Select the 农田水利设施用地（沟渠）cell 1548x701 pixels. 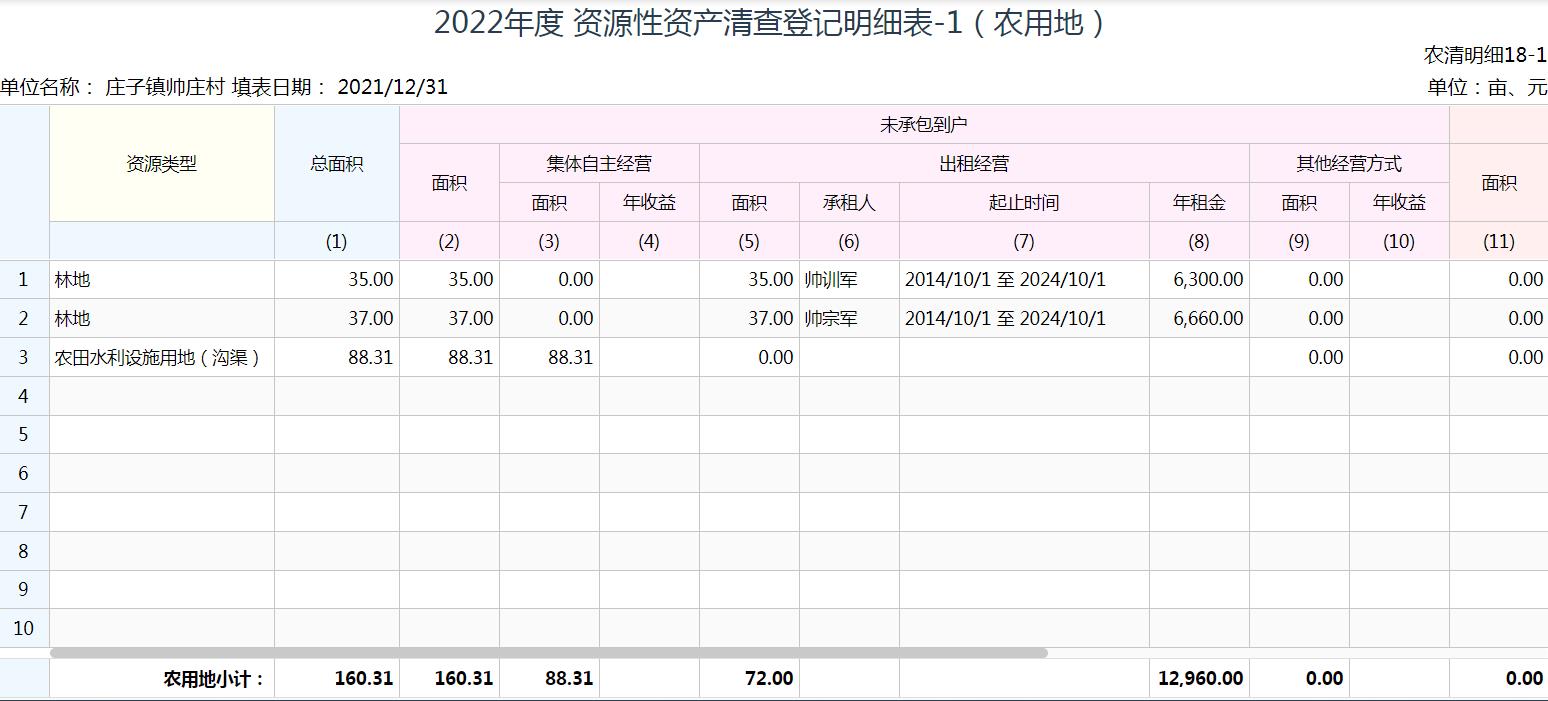(162, 358)
